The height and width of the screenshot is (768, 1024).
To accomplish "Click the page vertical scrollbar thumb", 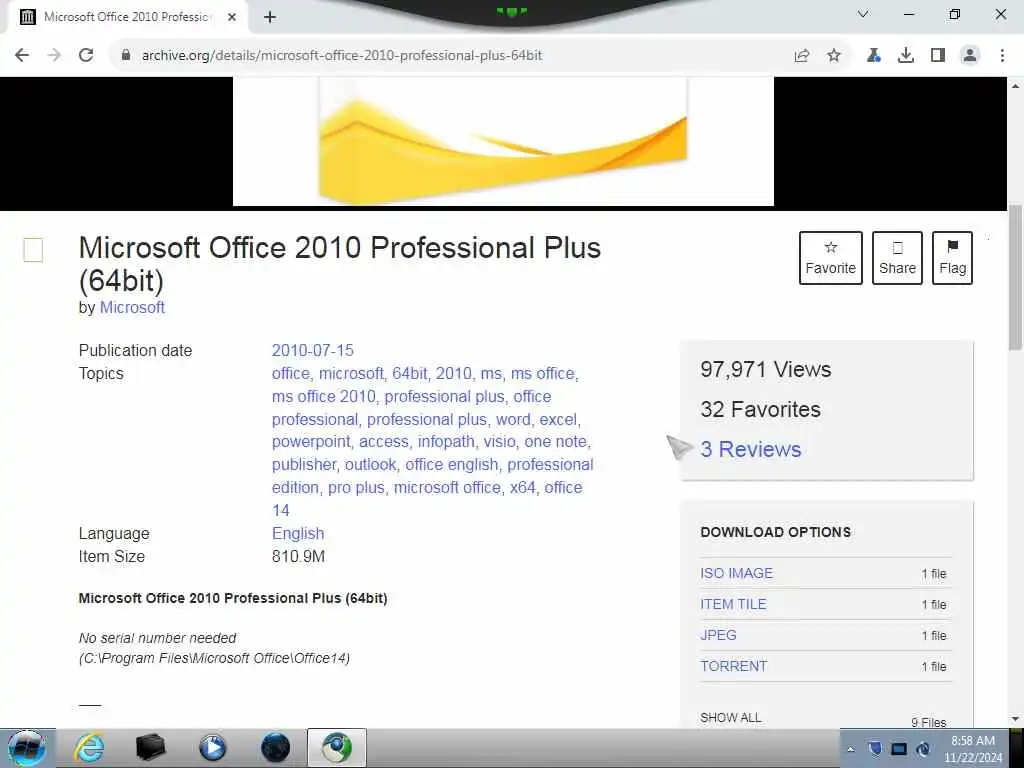I will 1016,278.
